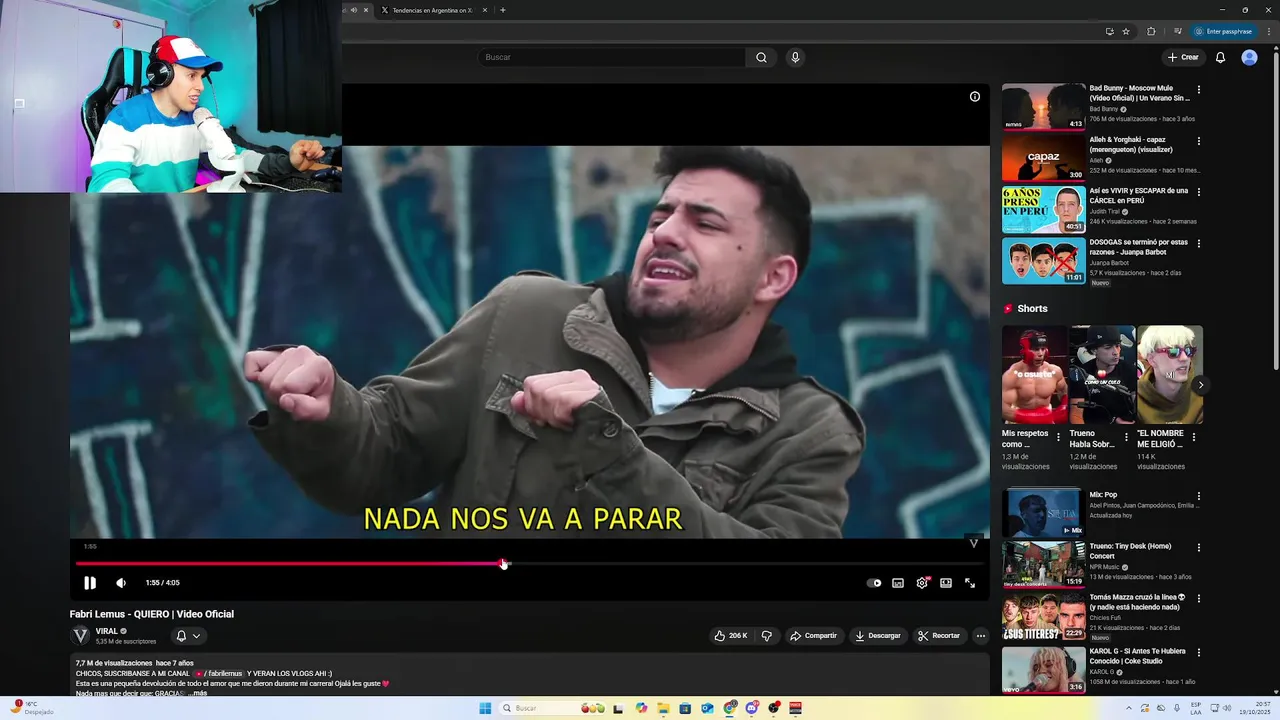
Task: Click the Descargar button
Action: (877, 636)
